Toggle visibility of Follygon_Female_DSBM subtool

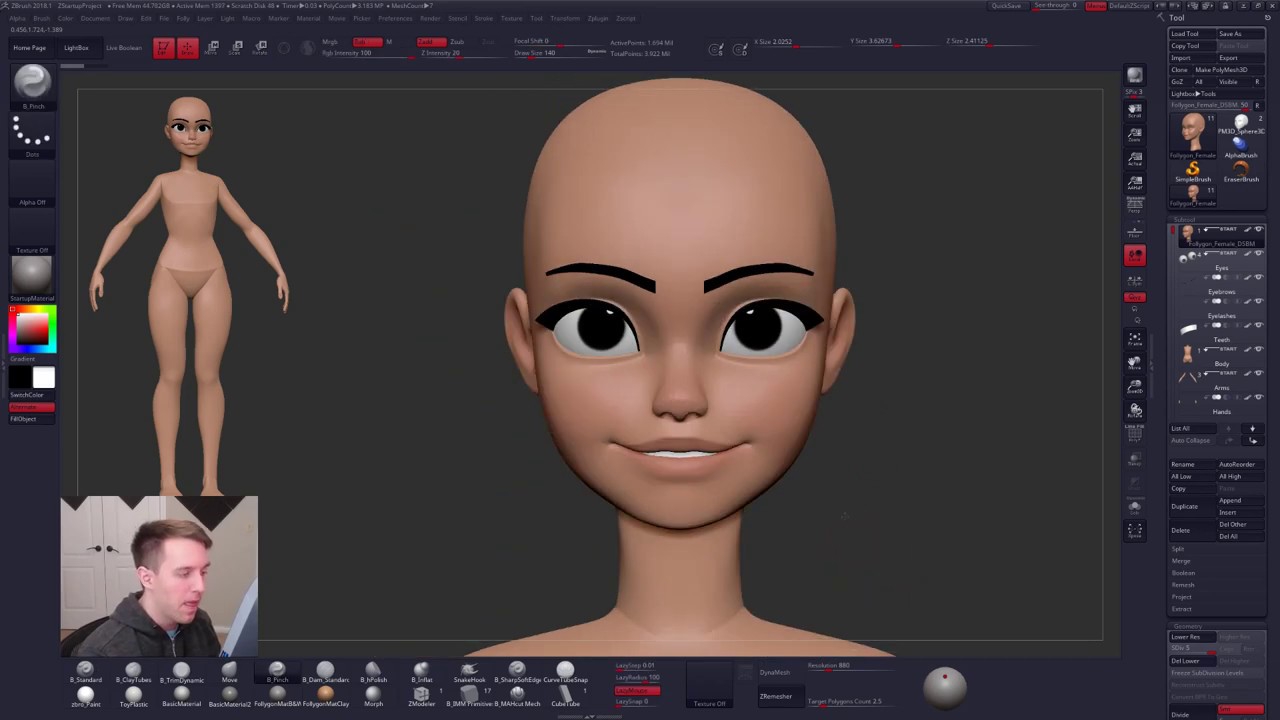(x=1259, y=231)
